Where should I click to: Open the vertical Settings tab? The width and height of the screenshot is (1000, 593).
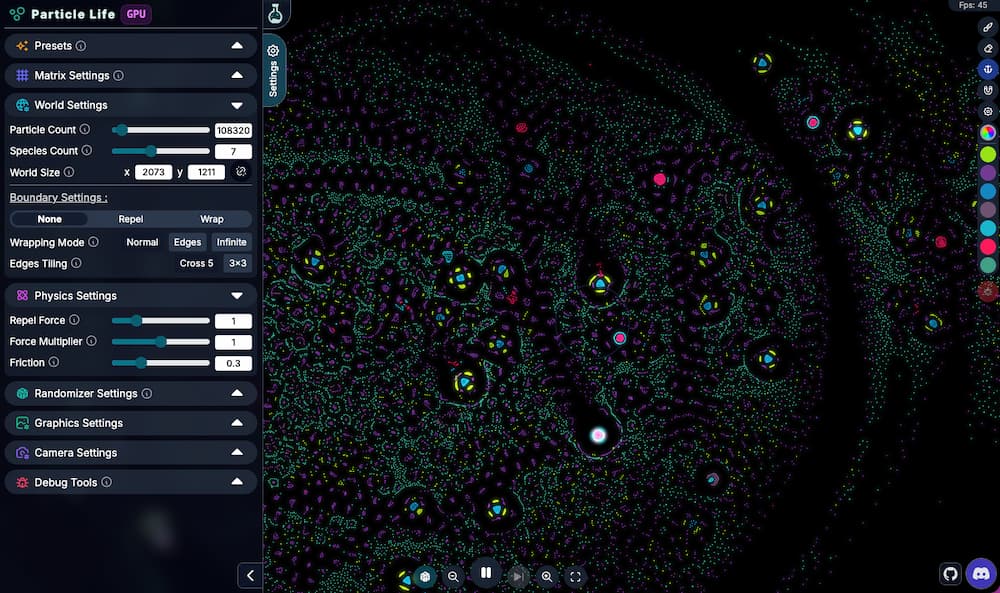point(274,70)
